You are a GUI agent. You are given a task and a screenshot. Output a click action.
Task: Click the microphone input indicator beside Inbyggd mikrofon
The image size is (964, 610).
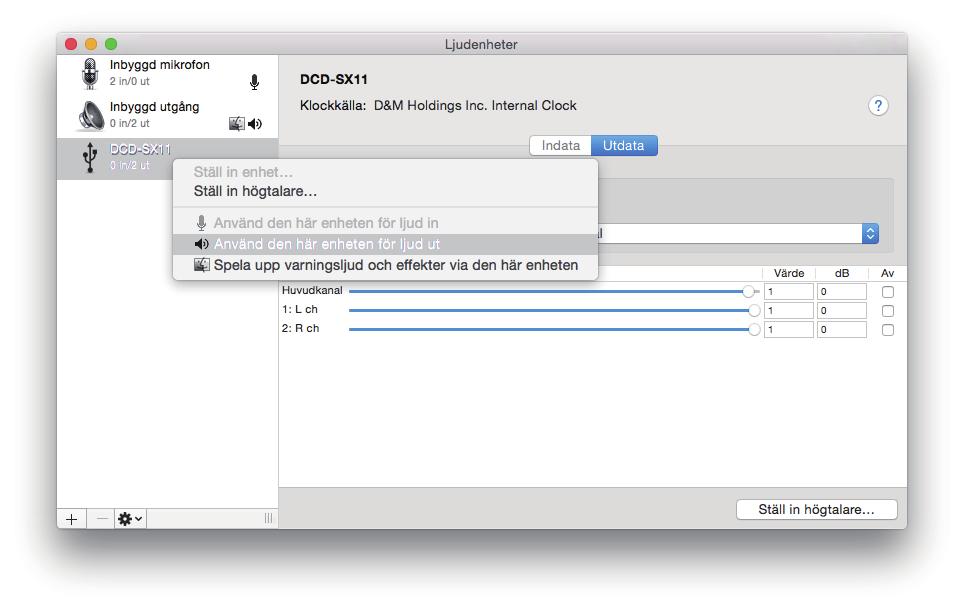click(255, 82)
